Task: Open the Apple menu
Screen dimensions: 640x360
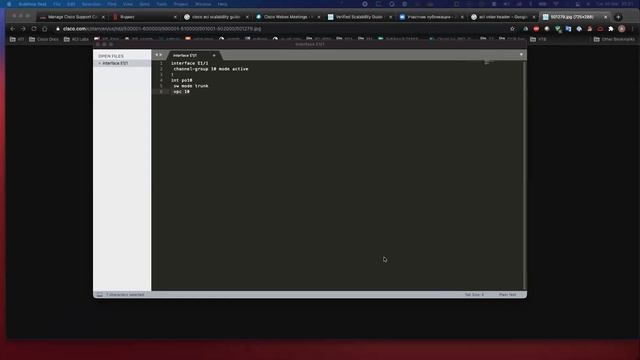Action: pyautogui.click(x=9, y=4)
